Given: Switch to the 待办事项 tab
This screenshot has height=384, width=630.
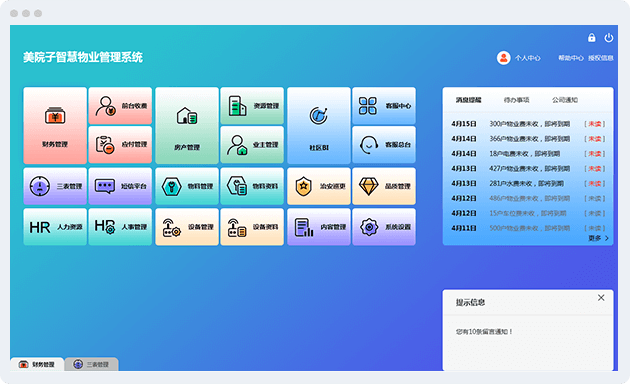Looking at the screenshot, I should coord(516,100).
